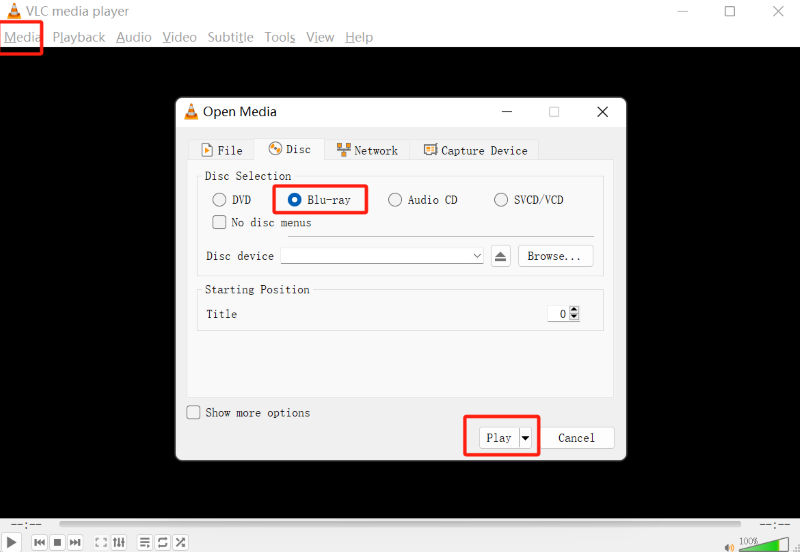Select the Blu-ray radio button

coord(294,199)
